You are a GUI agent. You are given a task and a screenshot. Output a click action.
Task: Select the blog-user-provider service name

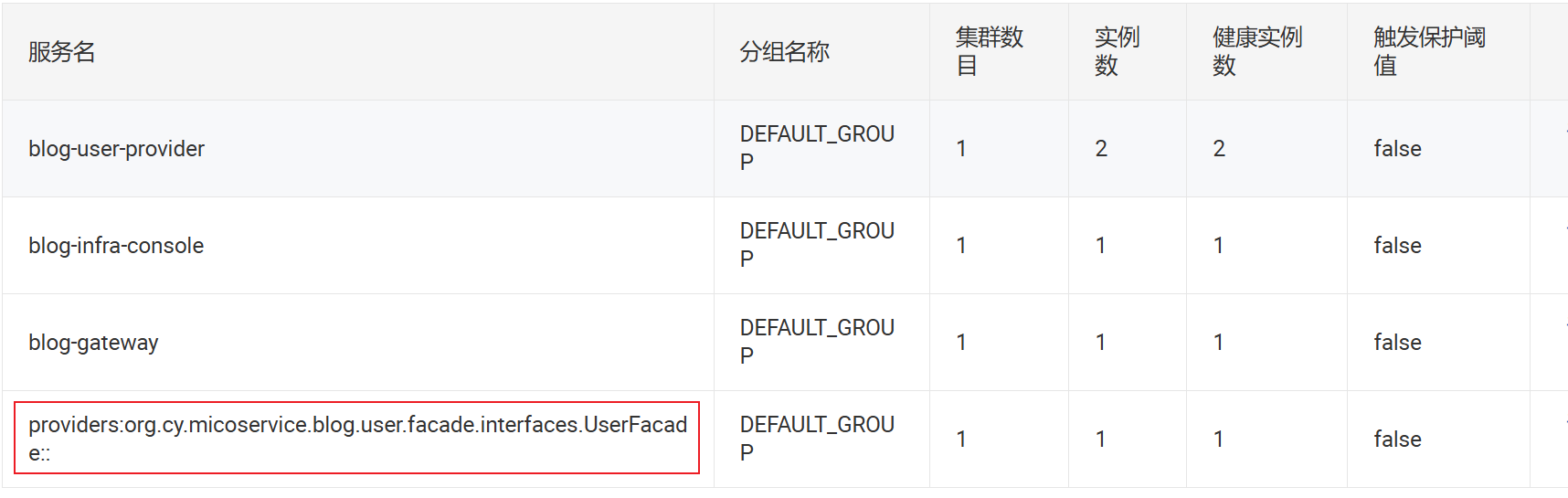(117, 149)
